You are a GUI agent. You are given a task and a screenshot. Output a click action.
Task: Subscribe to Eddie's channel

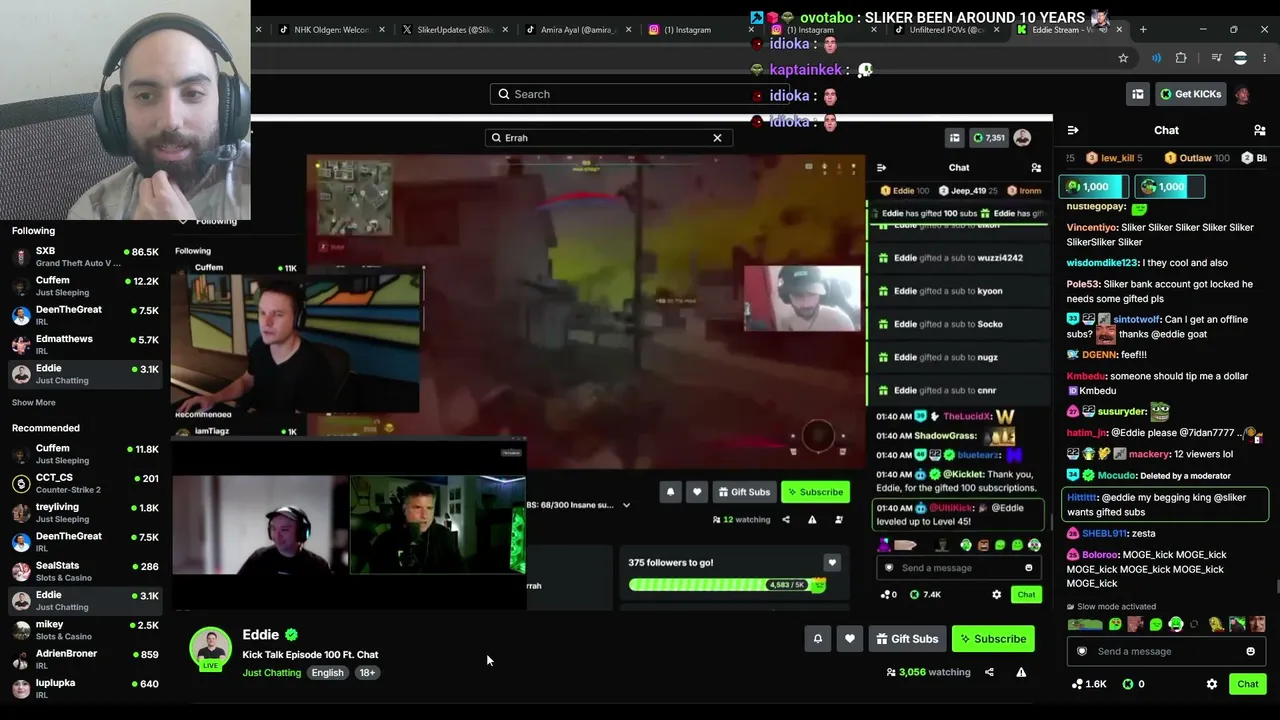tap(993, 639)
